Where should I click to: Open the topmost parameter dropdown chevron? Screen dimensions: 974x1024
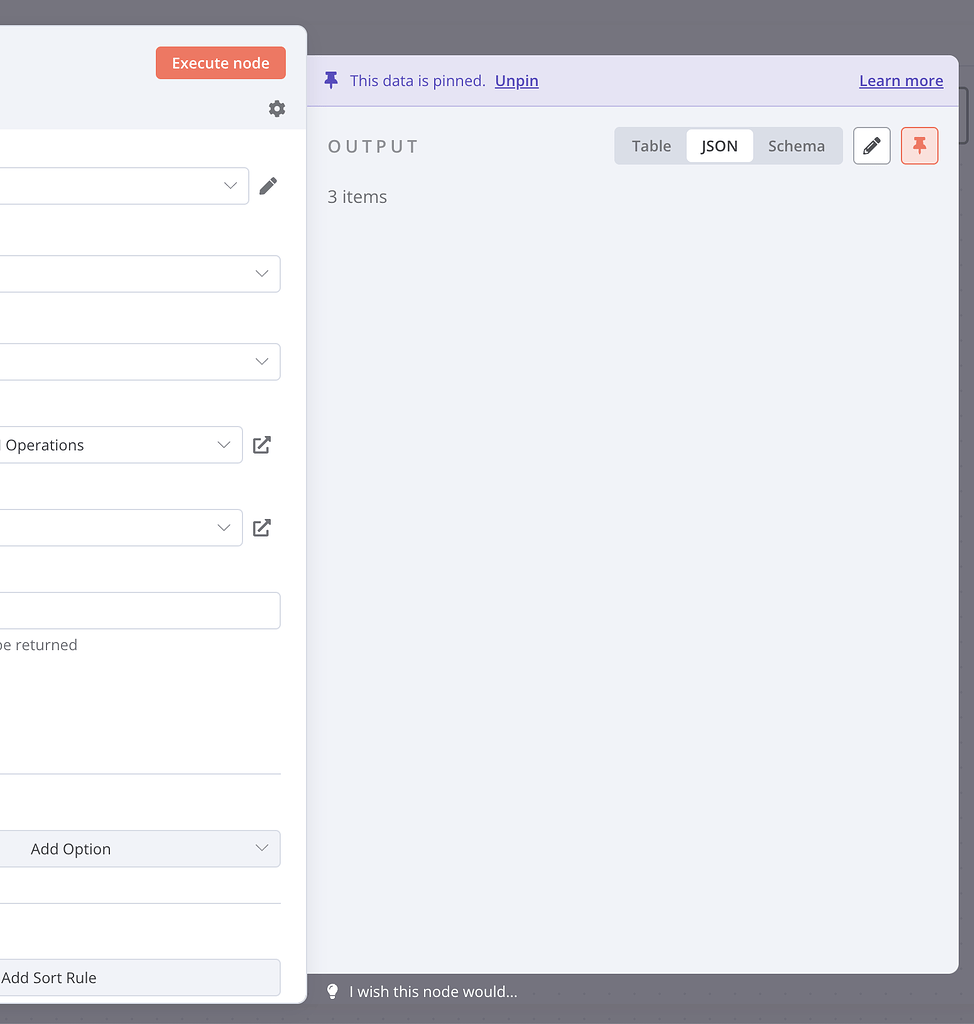228,185
